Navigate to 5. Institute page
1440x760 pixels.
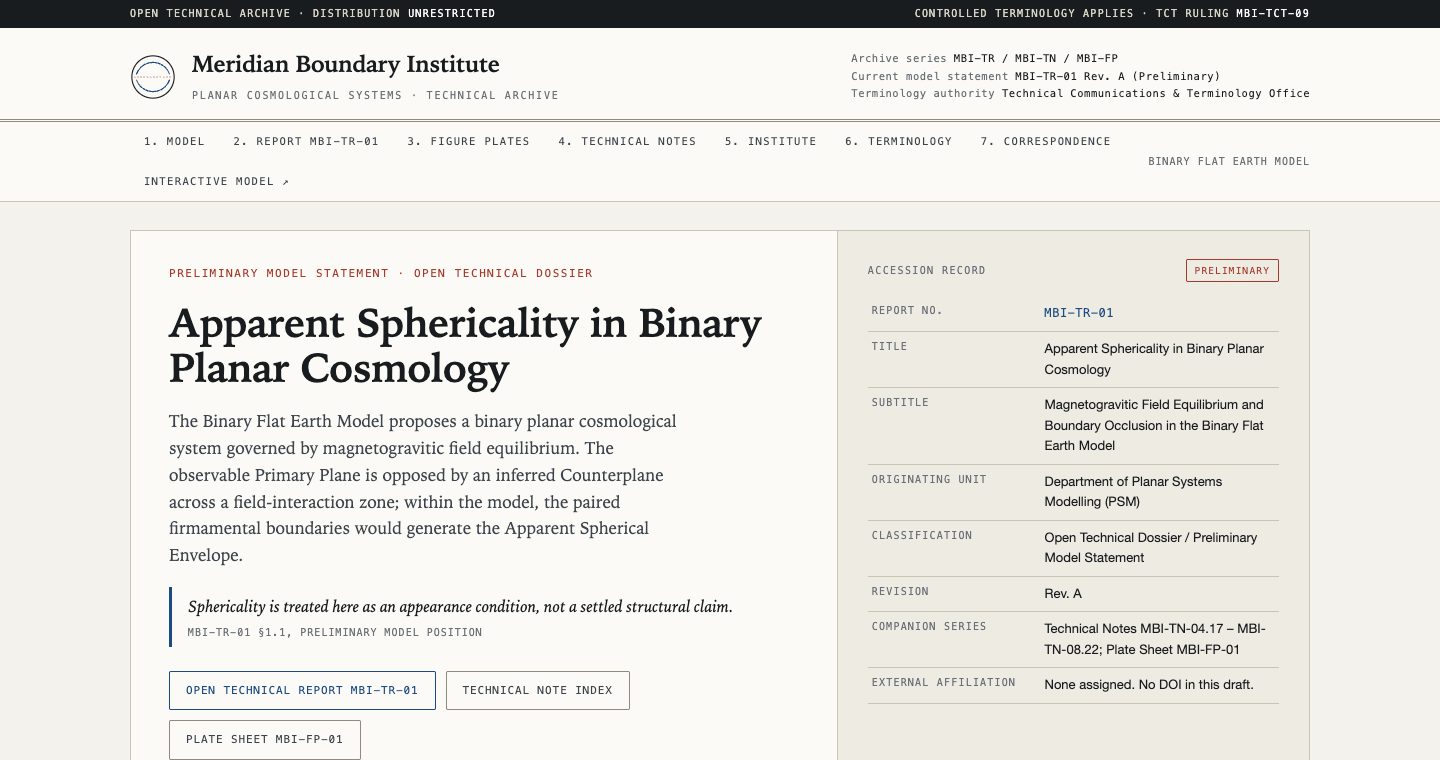[x=771, y=141]
